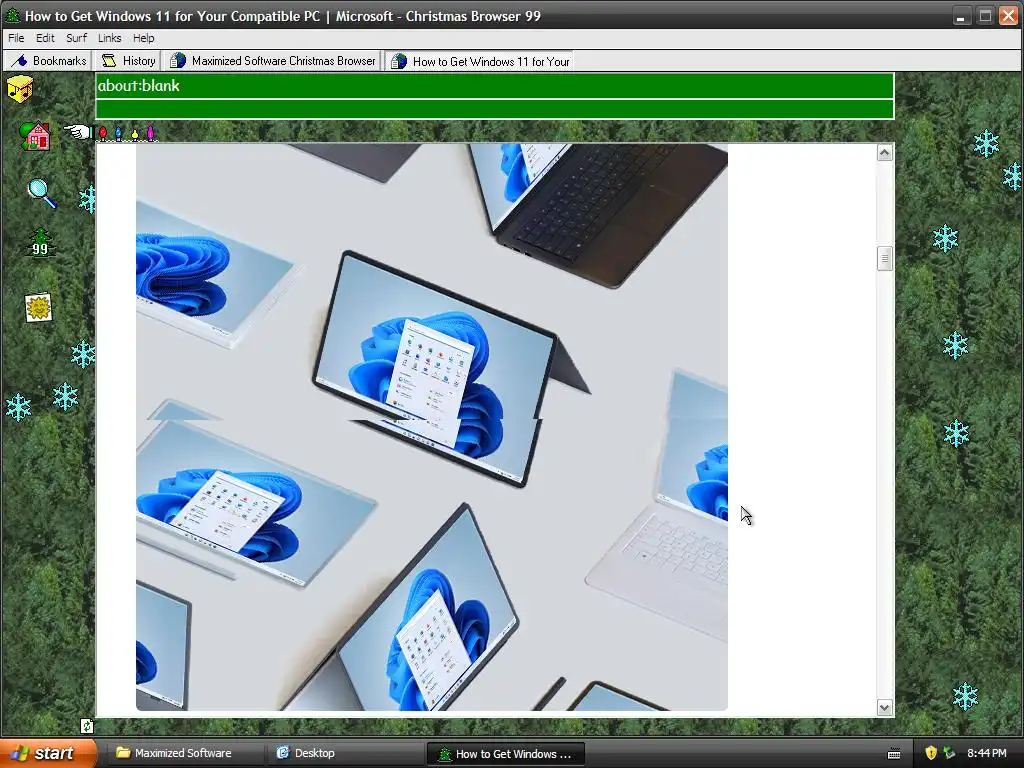
Task: Click the 8:44 PM clock
Action: pos(987,753)
